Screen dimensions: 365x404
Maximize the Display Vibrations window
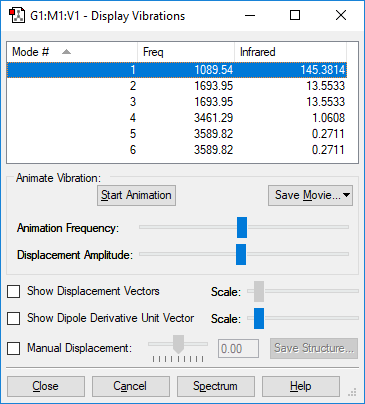point(295,15)
